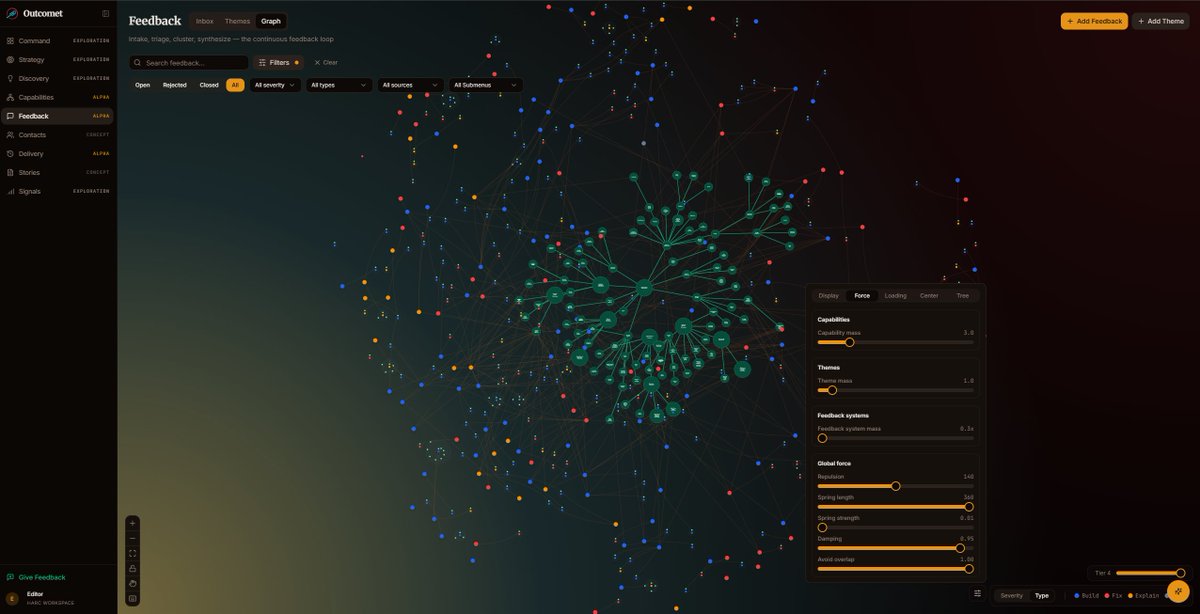Viewport: 1200px width, 614px height.
Task: Zoom in on the graph with plus icon
Action: [133, 523]
